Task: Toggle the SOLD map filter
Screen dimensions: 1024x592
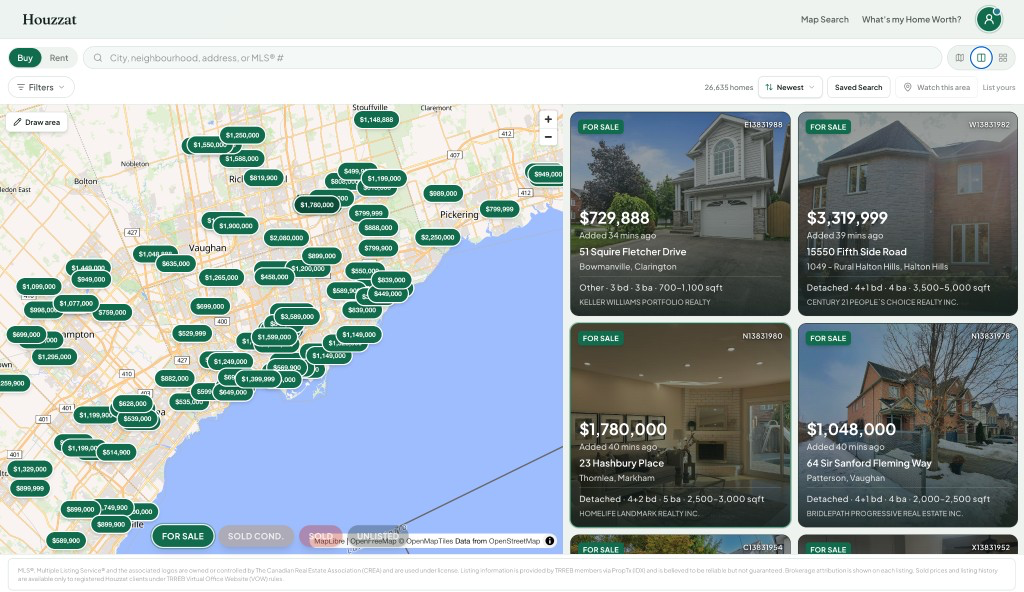Action: pos(321,536)
